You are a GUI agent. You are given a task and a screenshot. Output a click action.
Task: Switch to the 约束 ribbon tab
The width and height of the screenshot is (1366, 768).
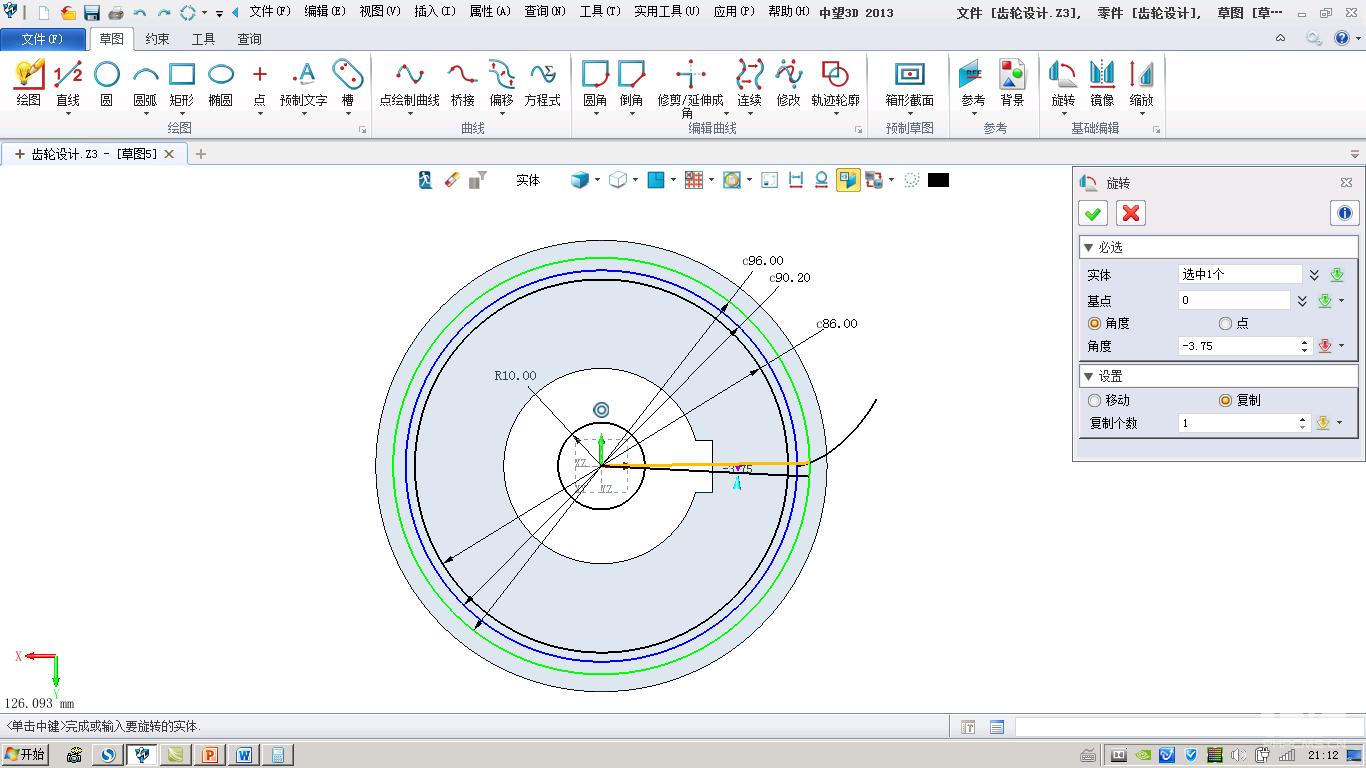[157, 39]
